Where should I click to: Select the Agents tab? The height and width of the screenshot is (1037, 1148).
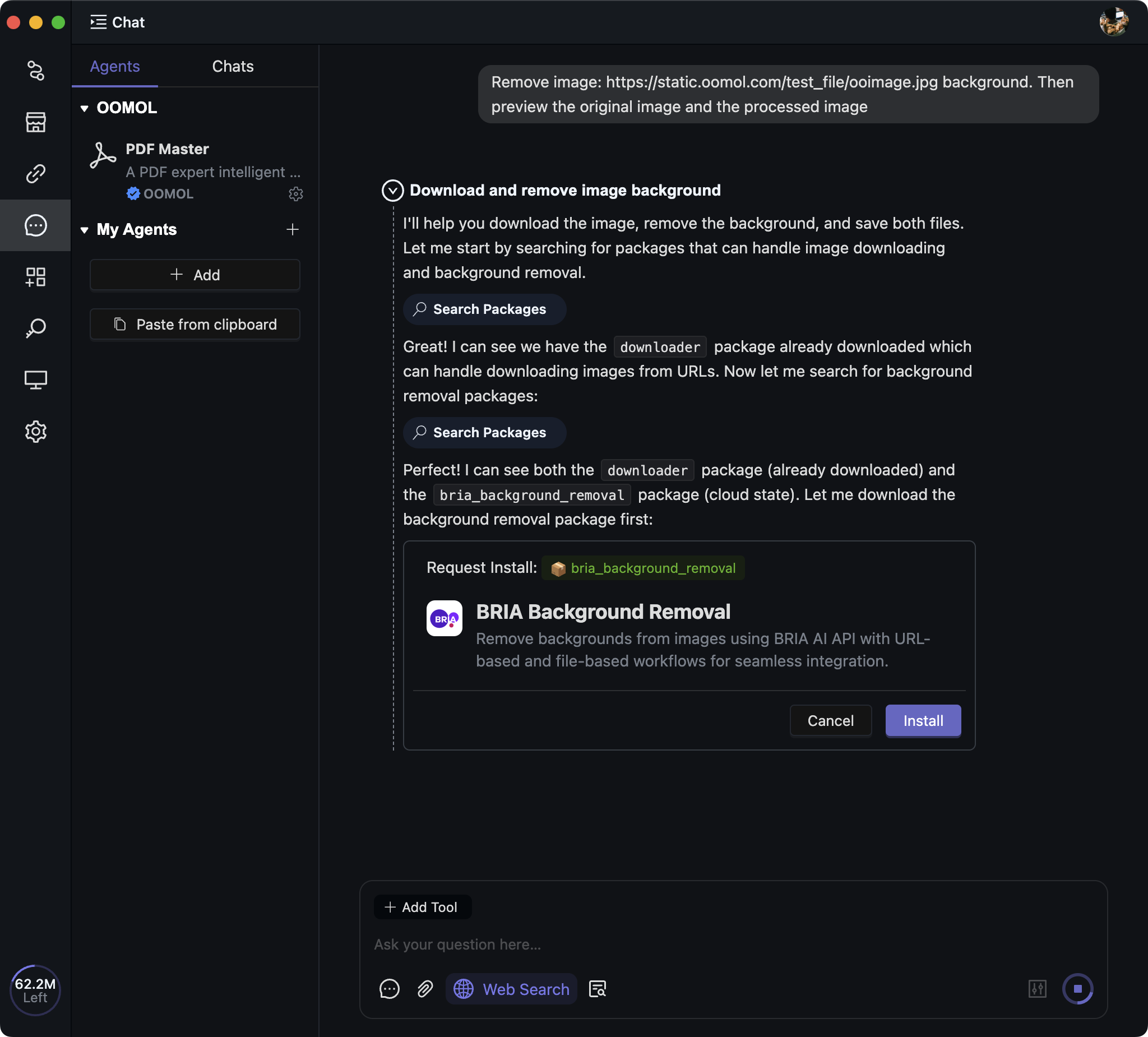[x=114, y=66]
